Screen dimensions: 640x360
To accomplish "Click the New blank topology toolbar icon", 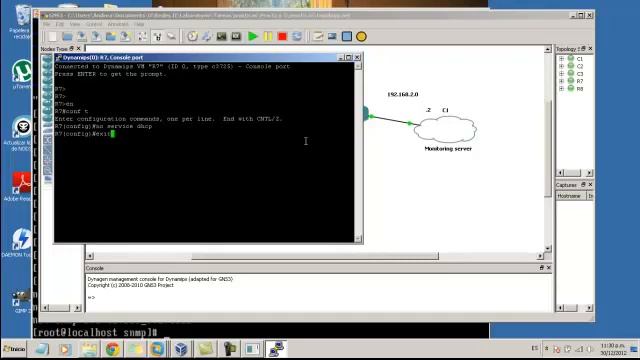I will pyautogui.click(x=53, y=37).
